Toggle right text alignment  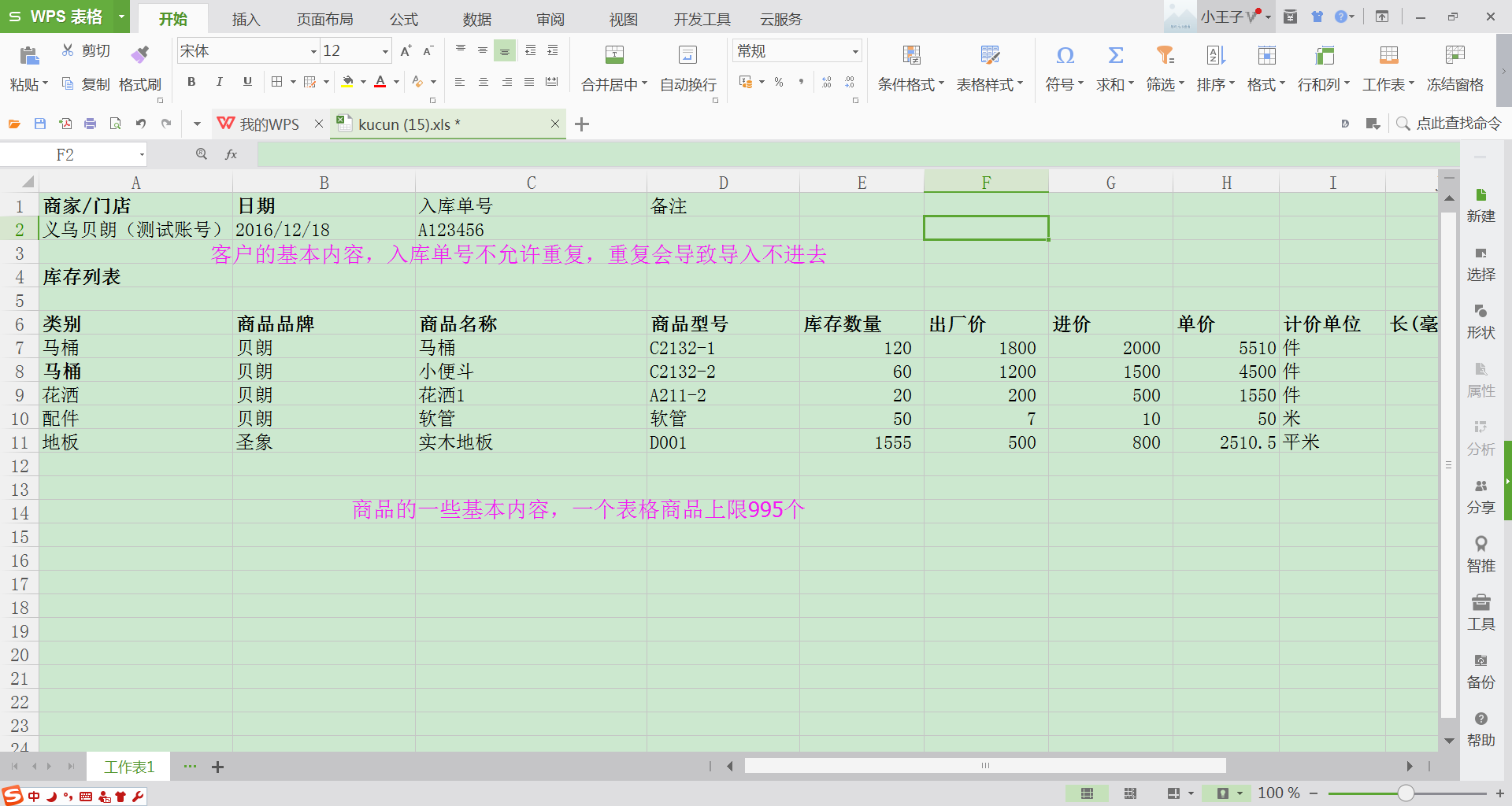point(506,82)
